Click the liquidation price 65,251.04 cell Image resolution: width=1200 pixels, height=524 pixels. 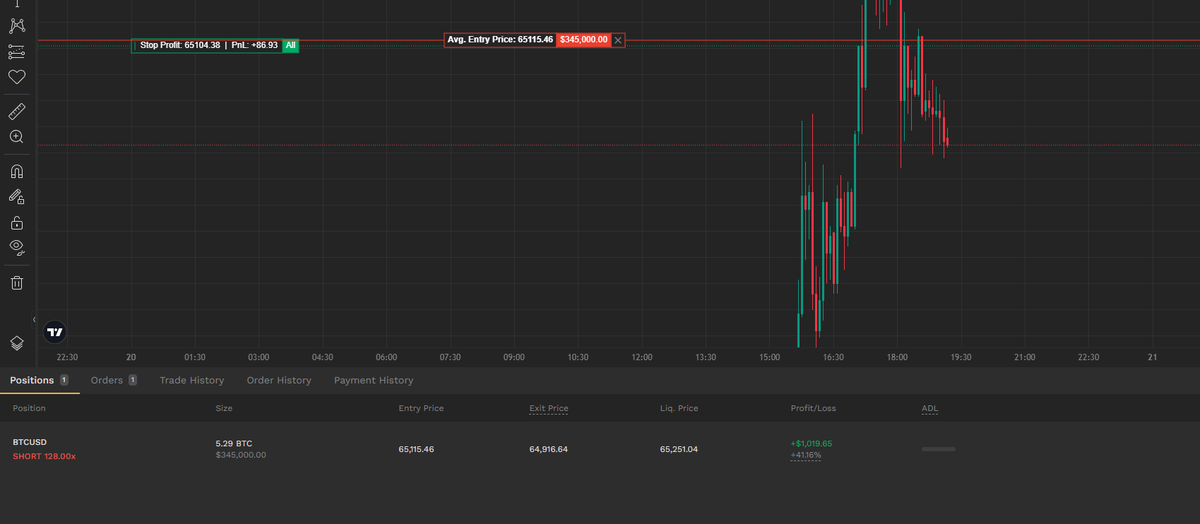(x=679, y=449)
